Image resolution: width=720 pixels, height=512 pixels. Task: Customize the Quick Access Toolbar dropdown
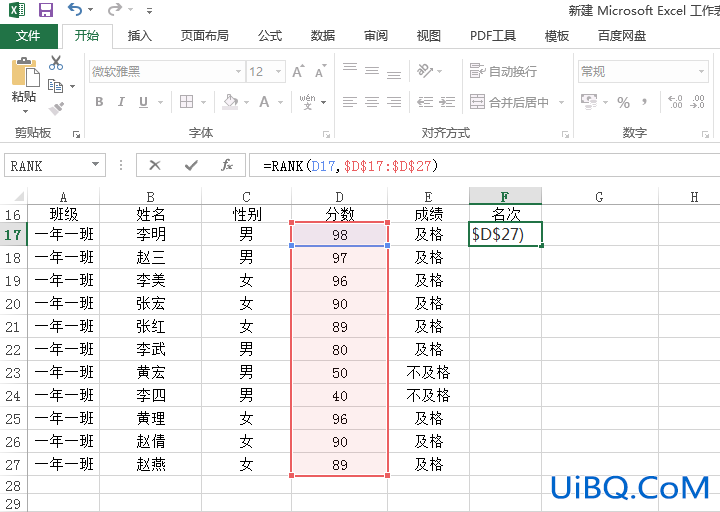(149, 10)
